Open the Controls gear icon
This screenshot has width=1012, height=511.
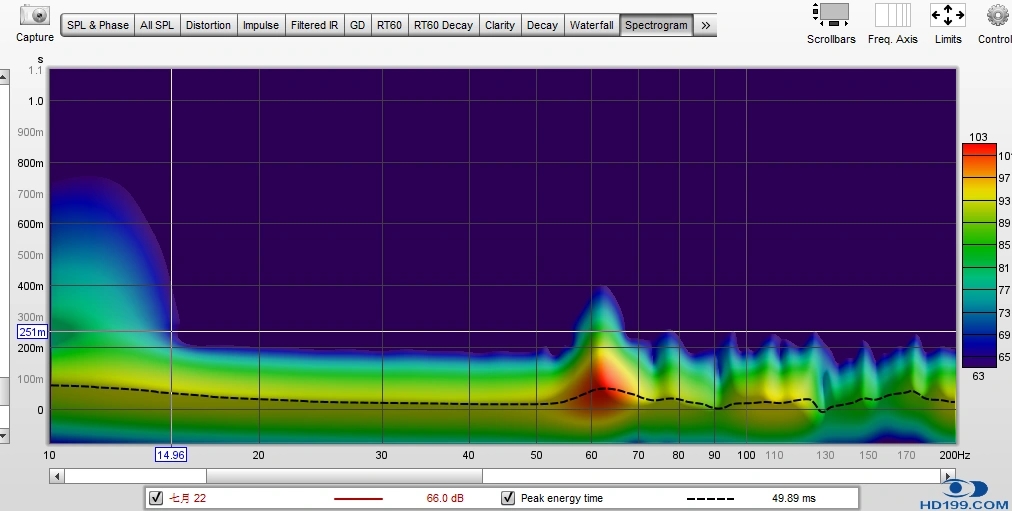[x=996, y=15]
